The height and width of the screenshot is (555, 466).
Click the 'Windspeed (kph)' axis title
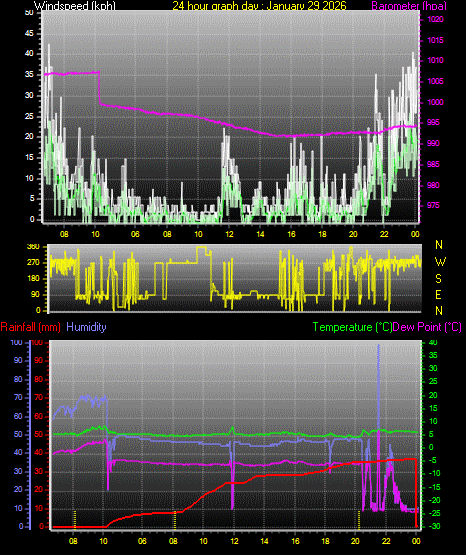tap(75, 6)
